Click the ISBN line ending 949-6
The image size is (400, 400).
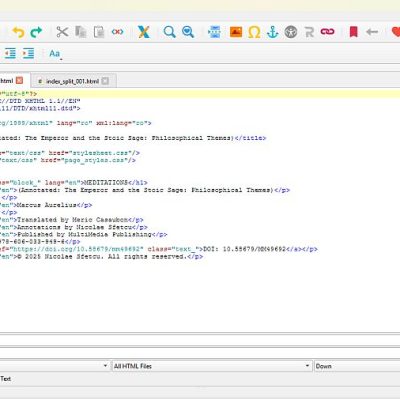(x=40, y=242)
